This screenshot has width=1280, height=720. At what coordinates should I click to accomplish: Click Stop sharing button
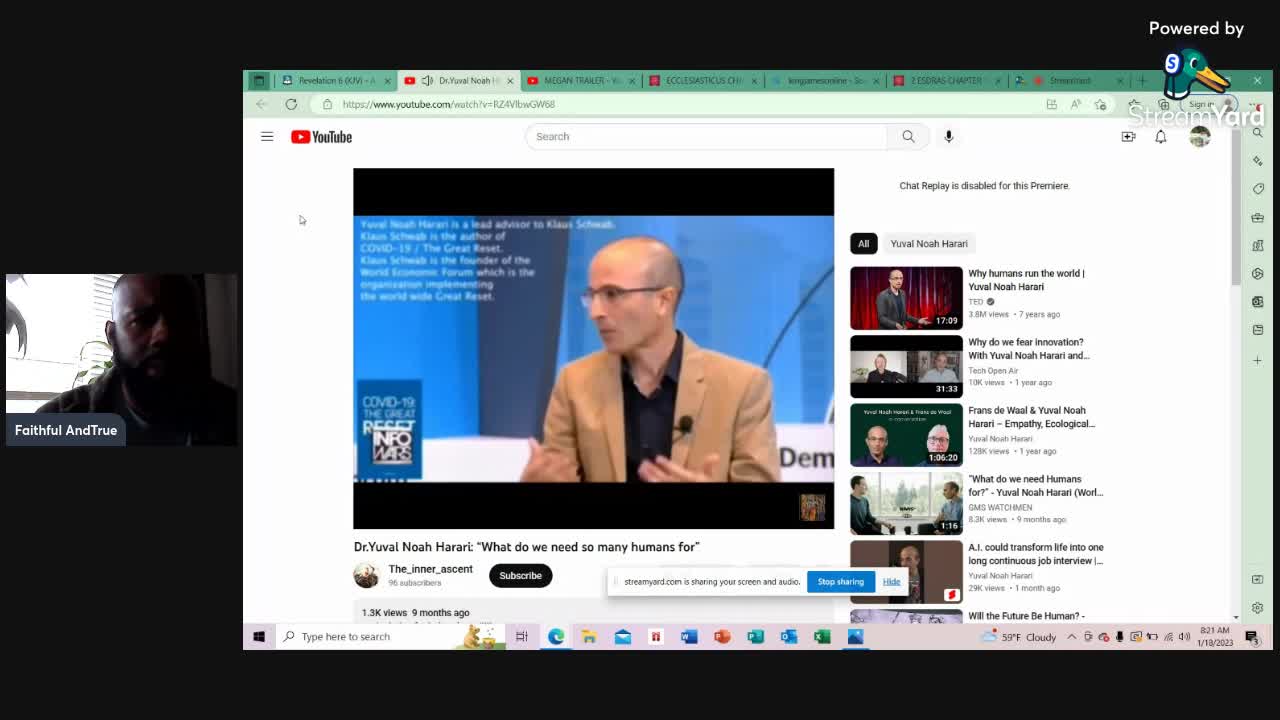[840, 582]
